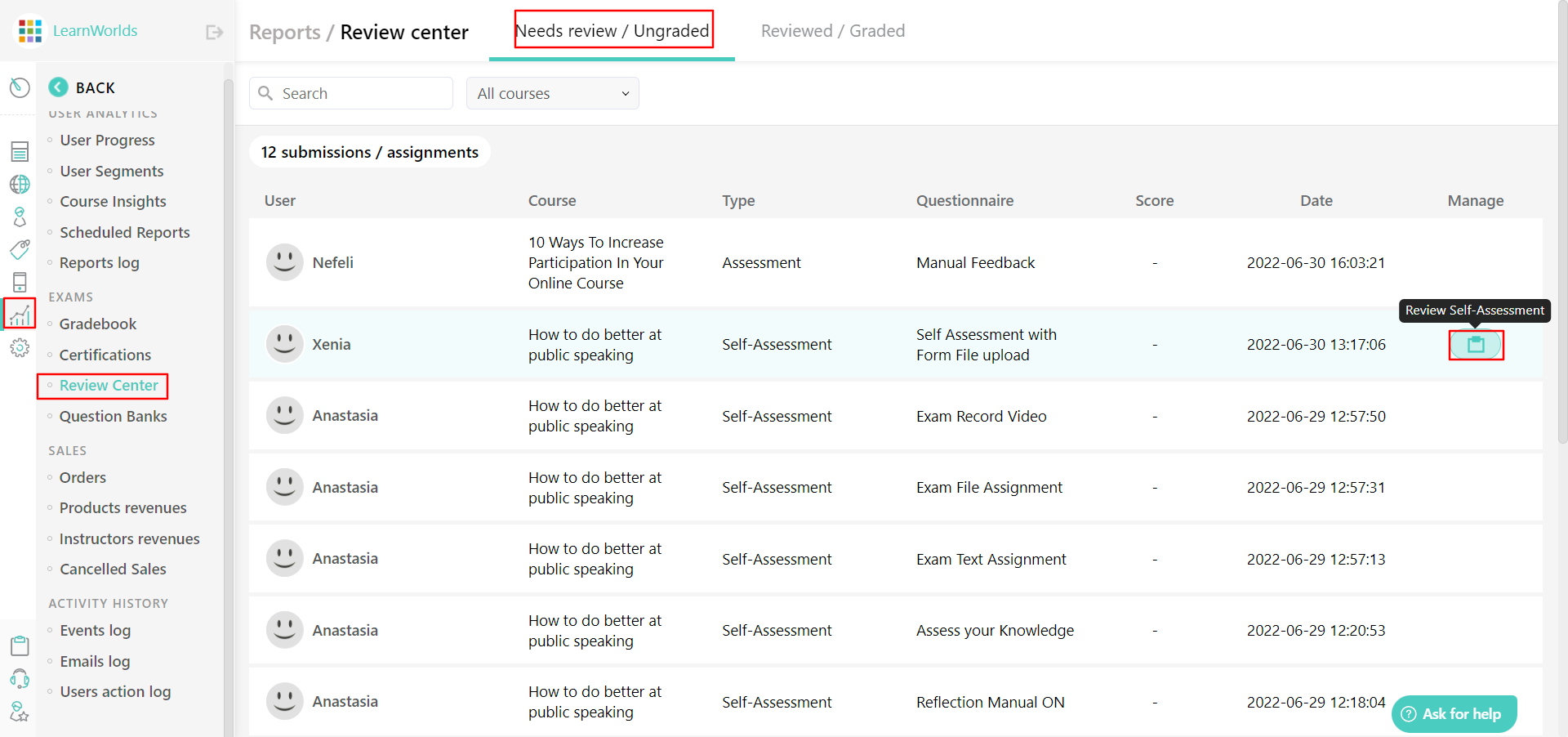Open the Review Center sidebar entry

pos(108,385)
